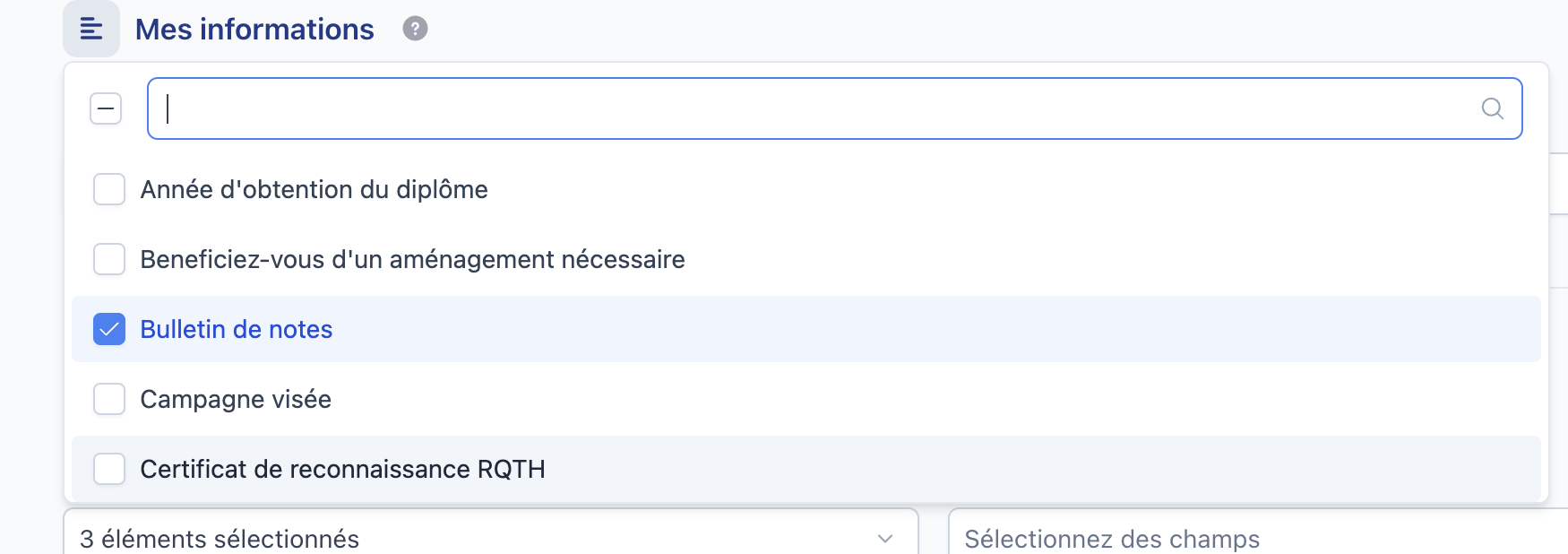Focus the options search input field
Image resolution: width=1568 pixels, height=554 pixels.
(x=834, y=108)
